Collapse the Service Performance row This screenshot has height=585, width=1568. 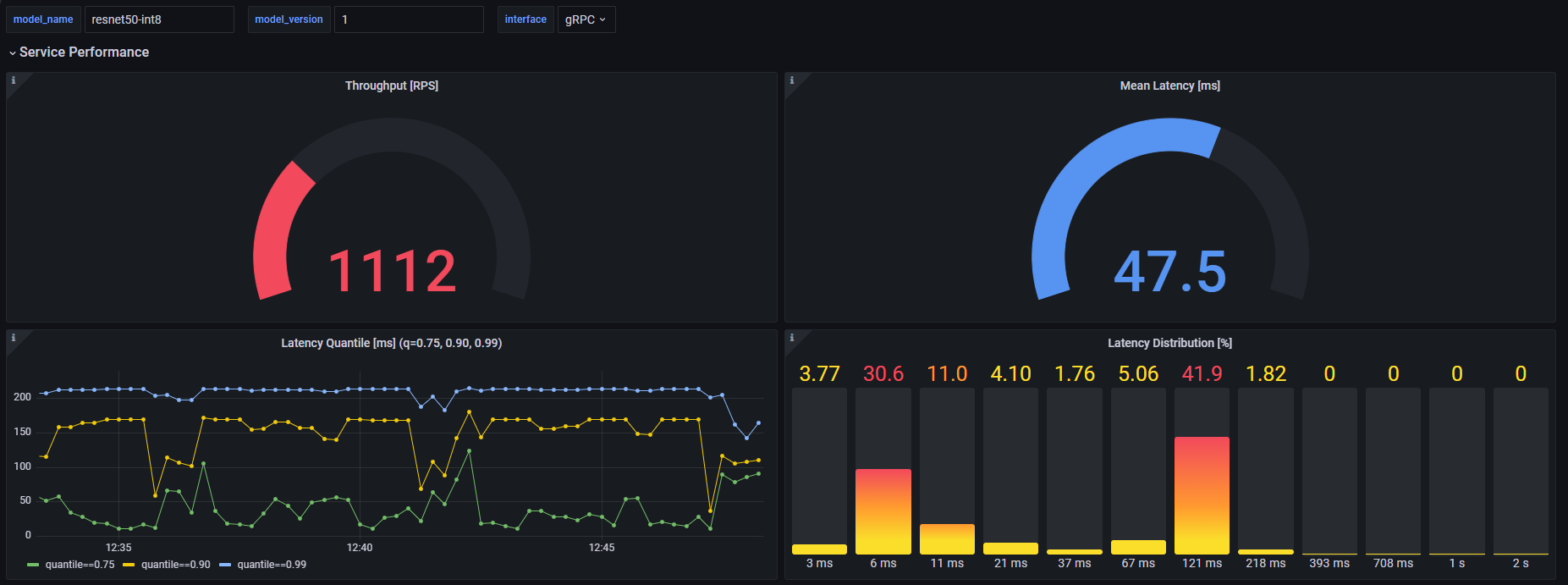(84, 52)
